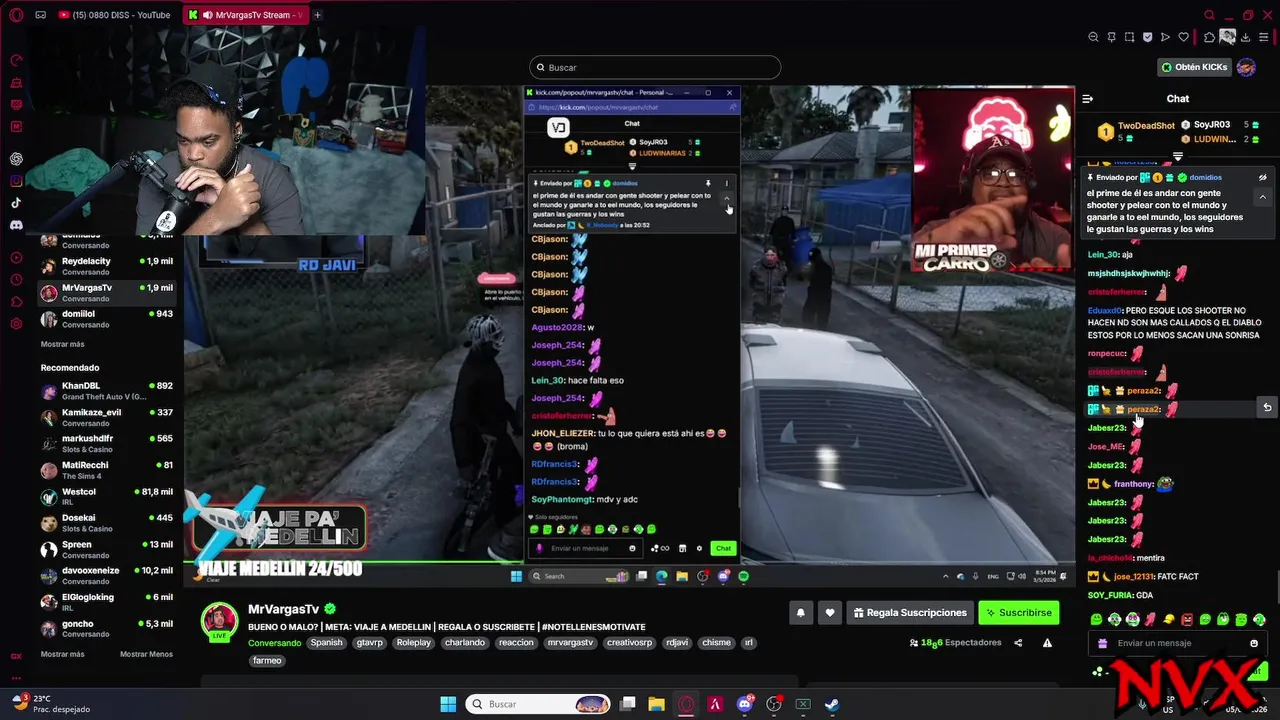Click the Suscribirse button
Screen dimensions: 1280x720
click(1018, 613)
